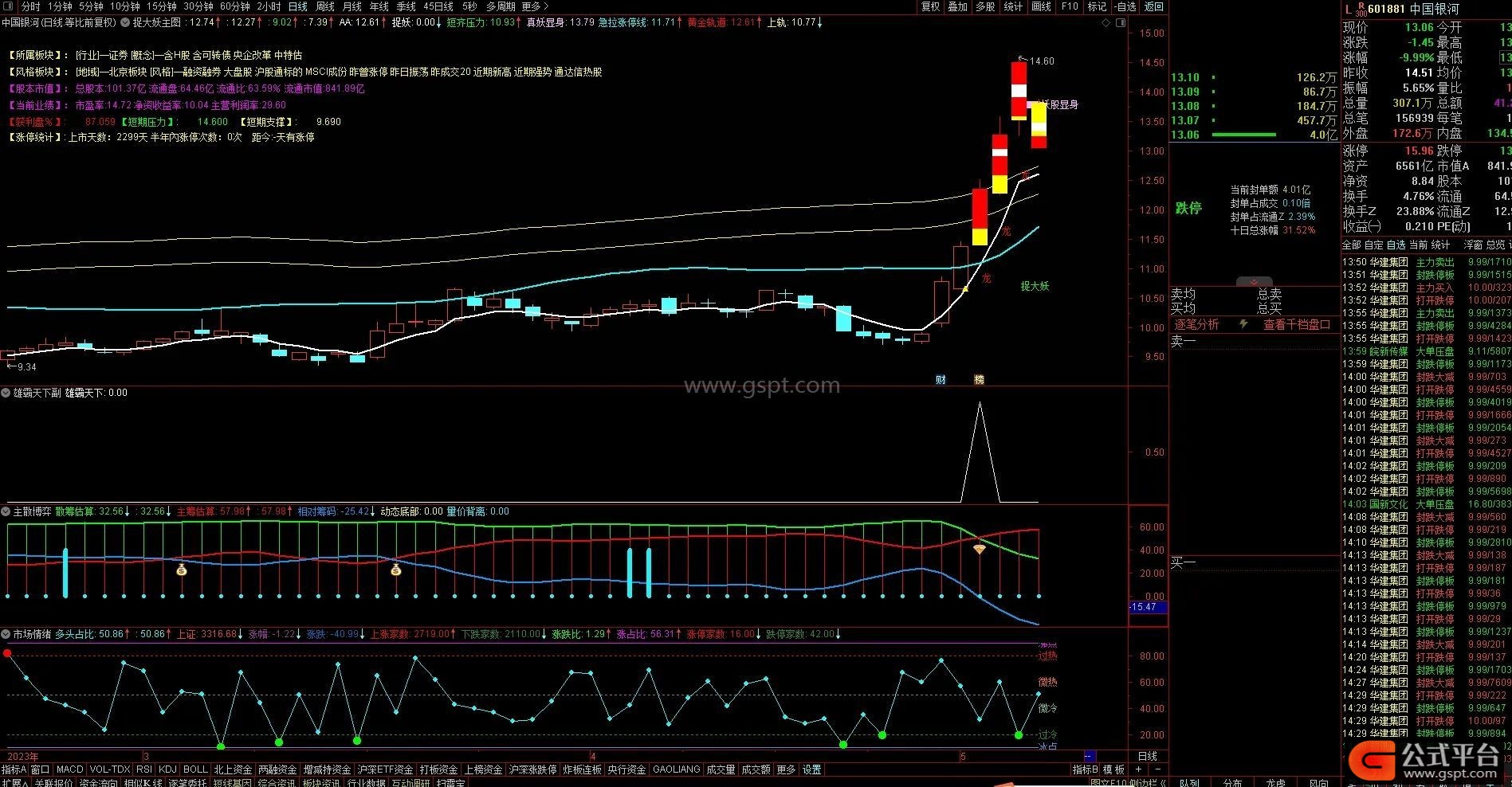The height and width of the screenshot is (787, 1512).
Task: Select the 45日线 period
Action: click(x=438, y=6)
